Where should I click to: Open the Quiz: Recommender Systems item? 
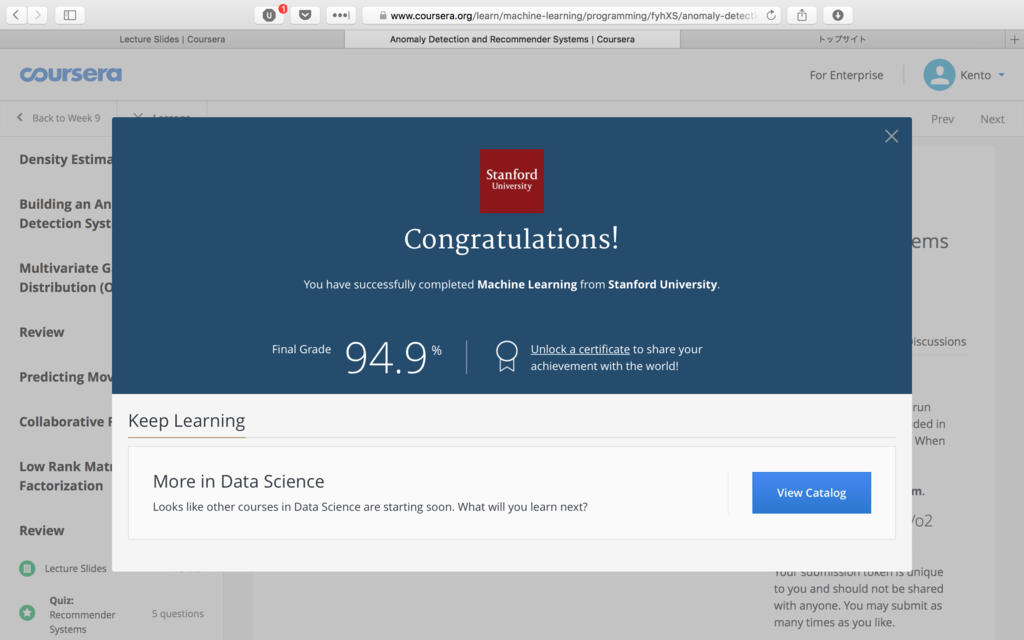tap(82, 615)
